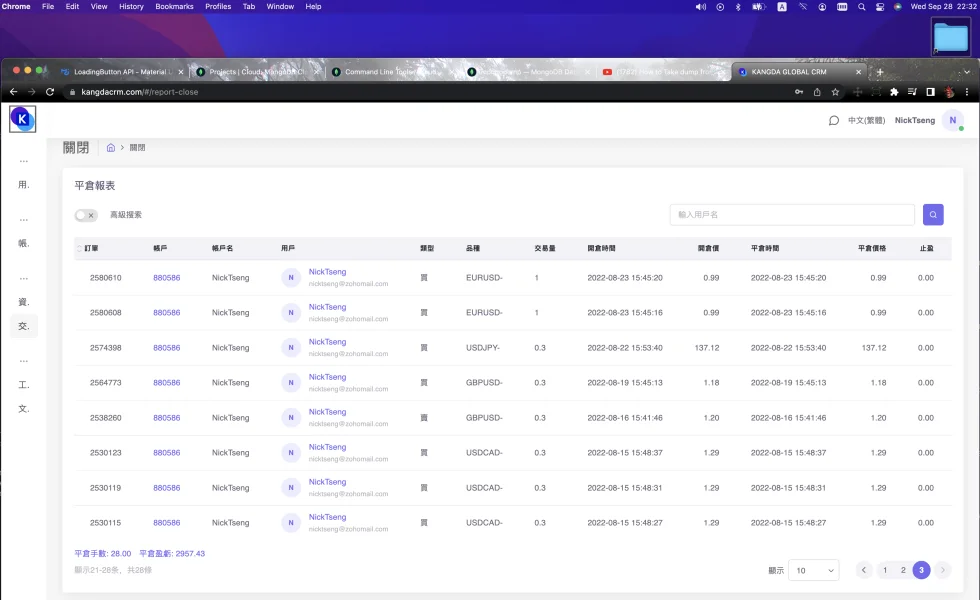Switch to the Command Line Tools browser tab
The width and height of the screenshot is (980, 600).
pos(390,72)
